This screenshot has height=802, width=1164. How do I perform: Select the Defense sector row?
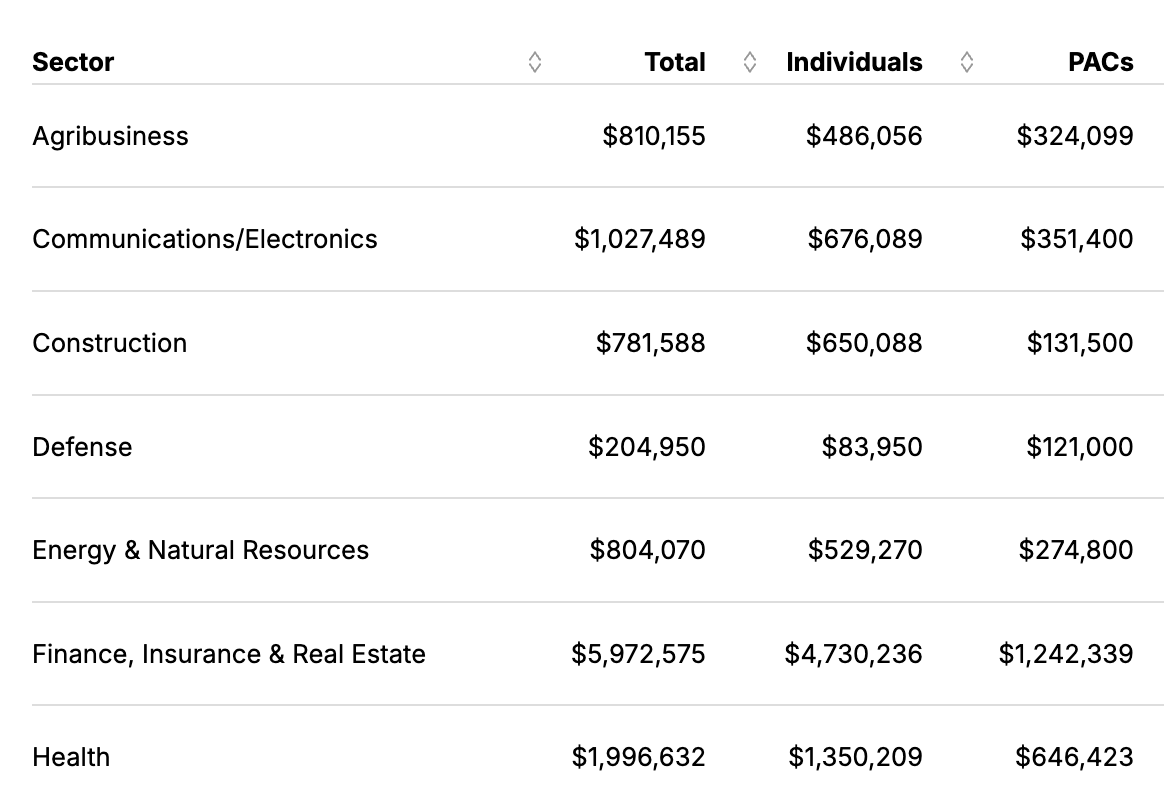pyautogui.click(x=82, y=446)
